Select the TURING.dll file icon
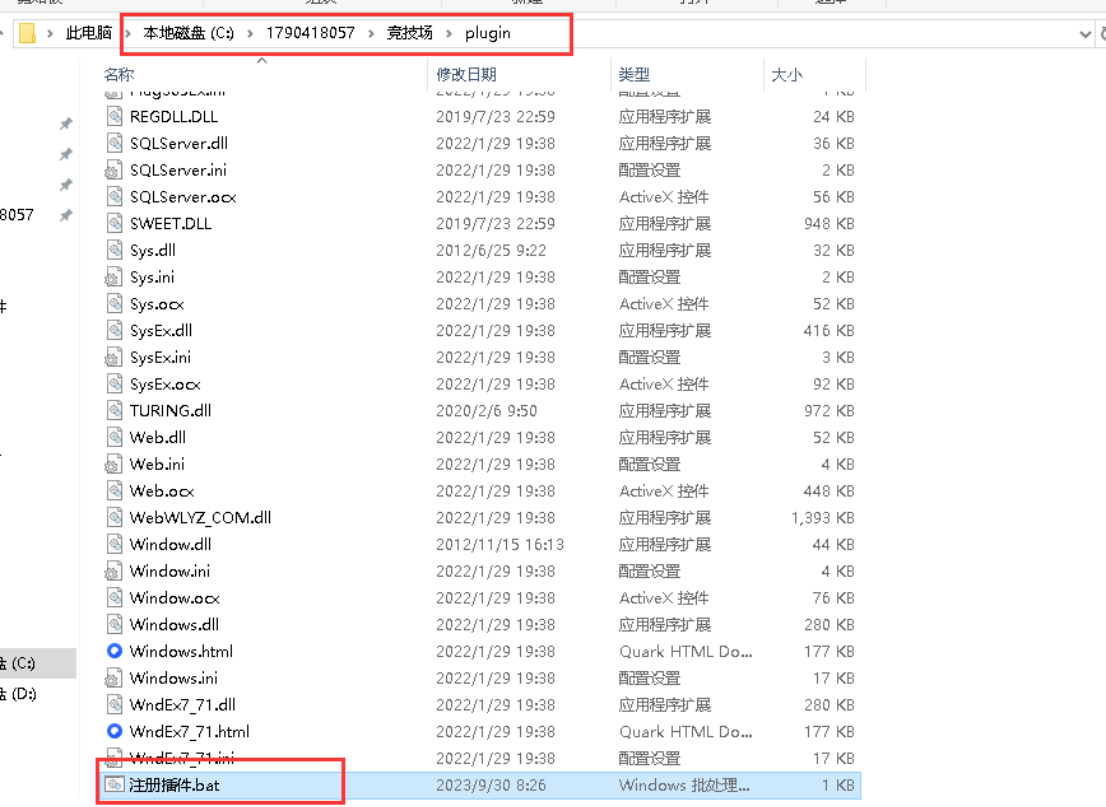Screen dimensions: 1106x807 (115, 411)
